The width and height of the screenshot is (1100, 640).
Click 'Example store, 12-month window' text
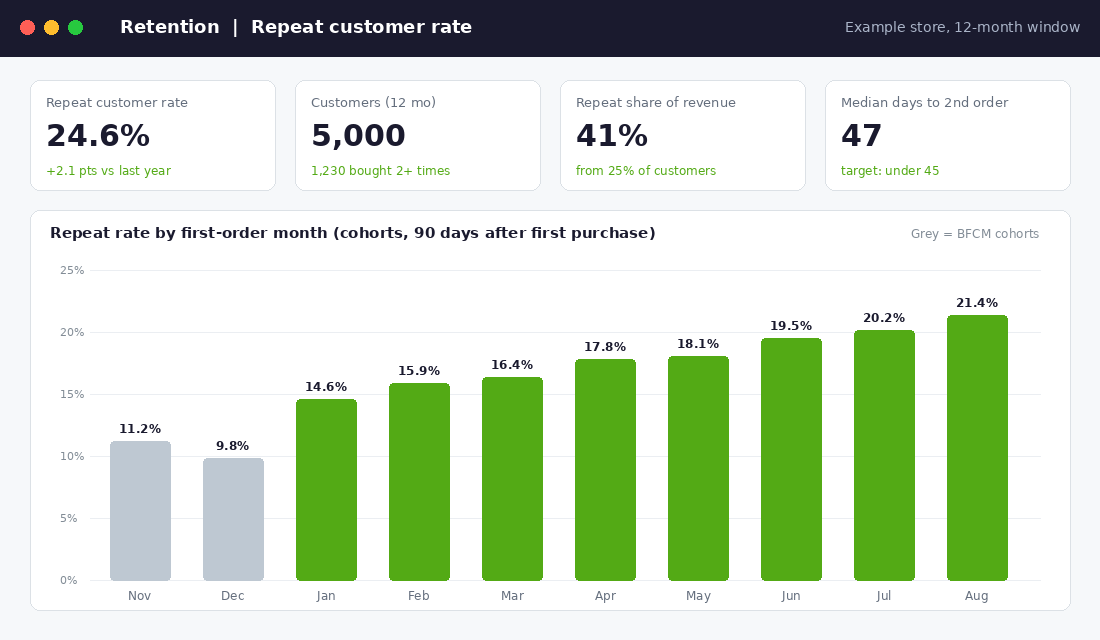pyautogui.click(x=962, y=27)
